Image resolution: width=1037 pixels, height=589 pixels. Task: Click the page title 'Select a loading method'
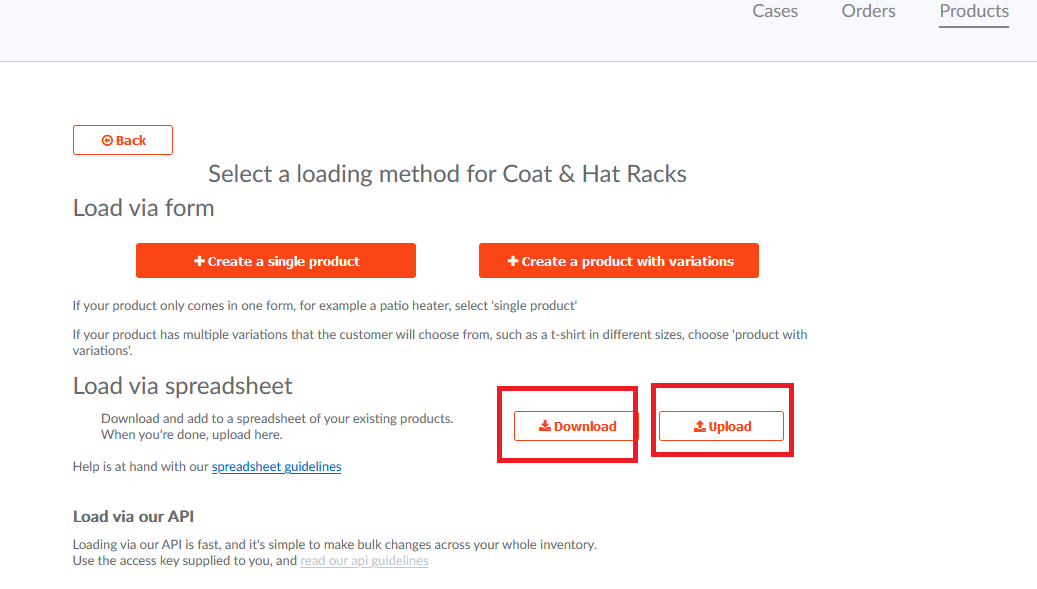point(446,173)
